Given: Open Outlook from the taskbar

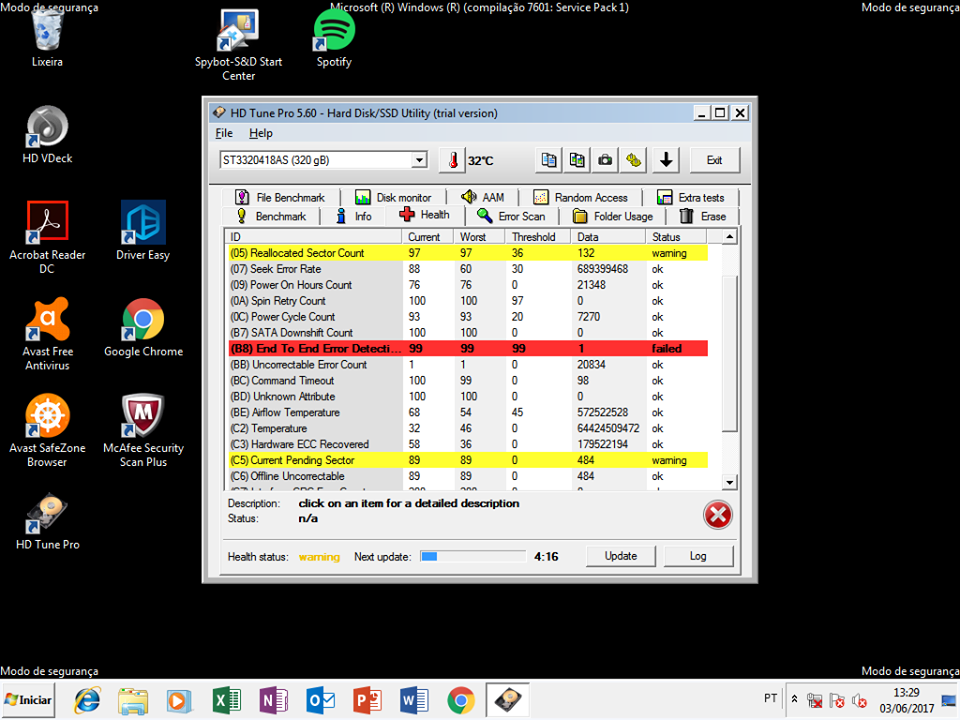Looking at the screenshot, I should coord(320,700).
